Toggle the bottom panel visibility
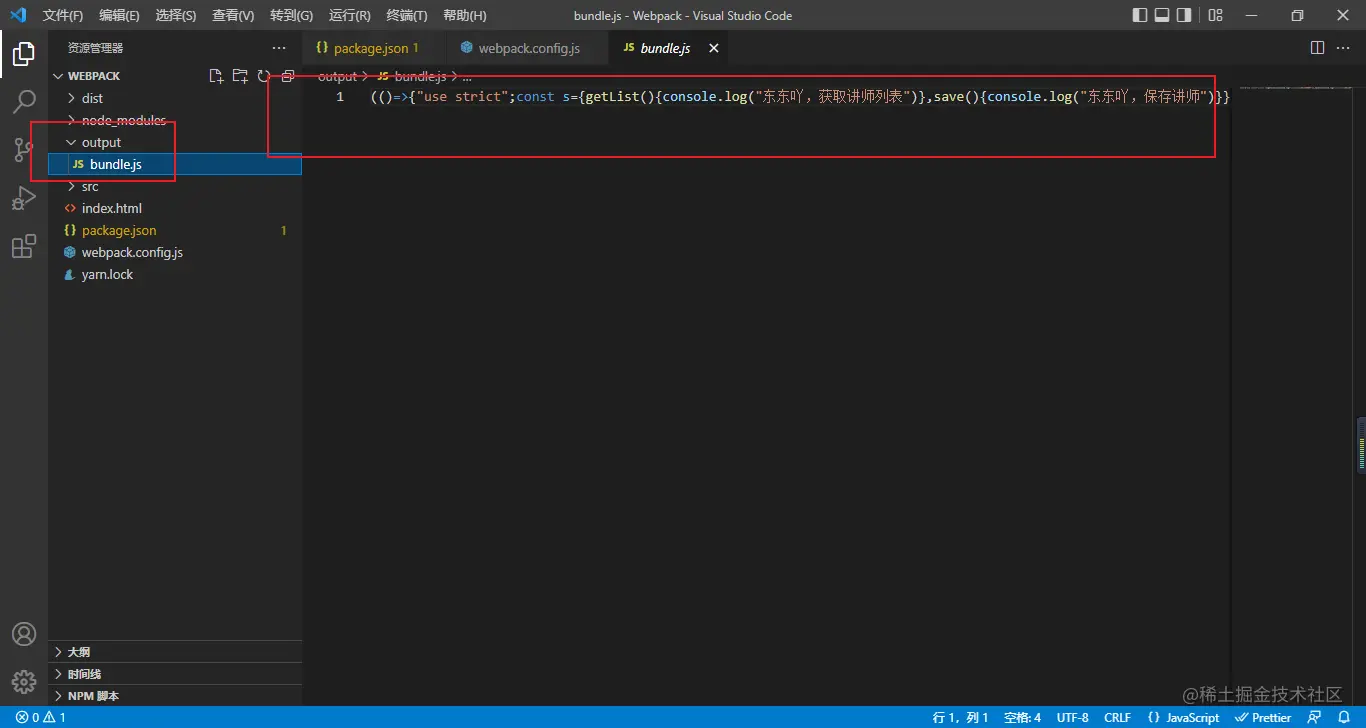Image resolution: width=1366 pixels, height=728 pixels. click(1162, 15)
